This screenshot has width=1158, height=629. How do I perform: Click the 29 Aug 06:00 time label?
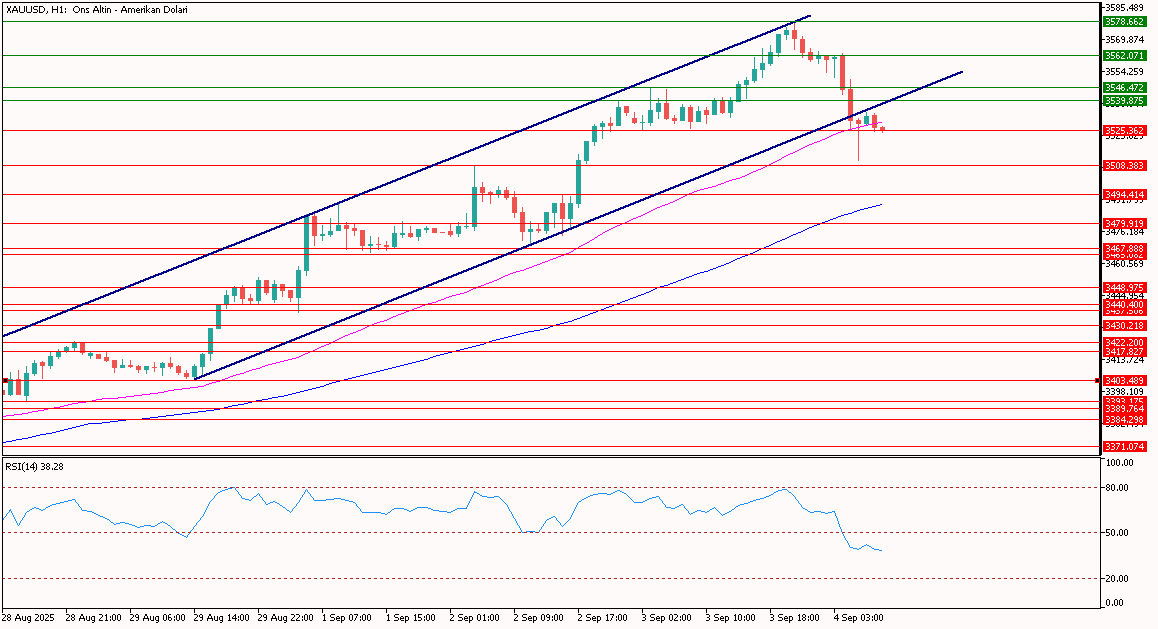tap(157, 617)
